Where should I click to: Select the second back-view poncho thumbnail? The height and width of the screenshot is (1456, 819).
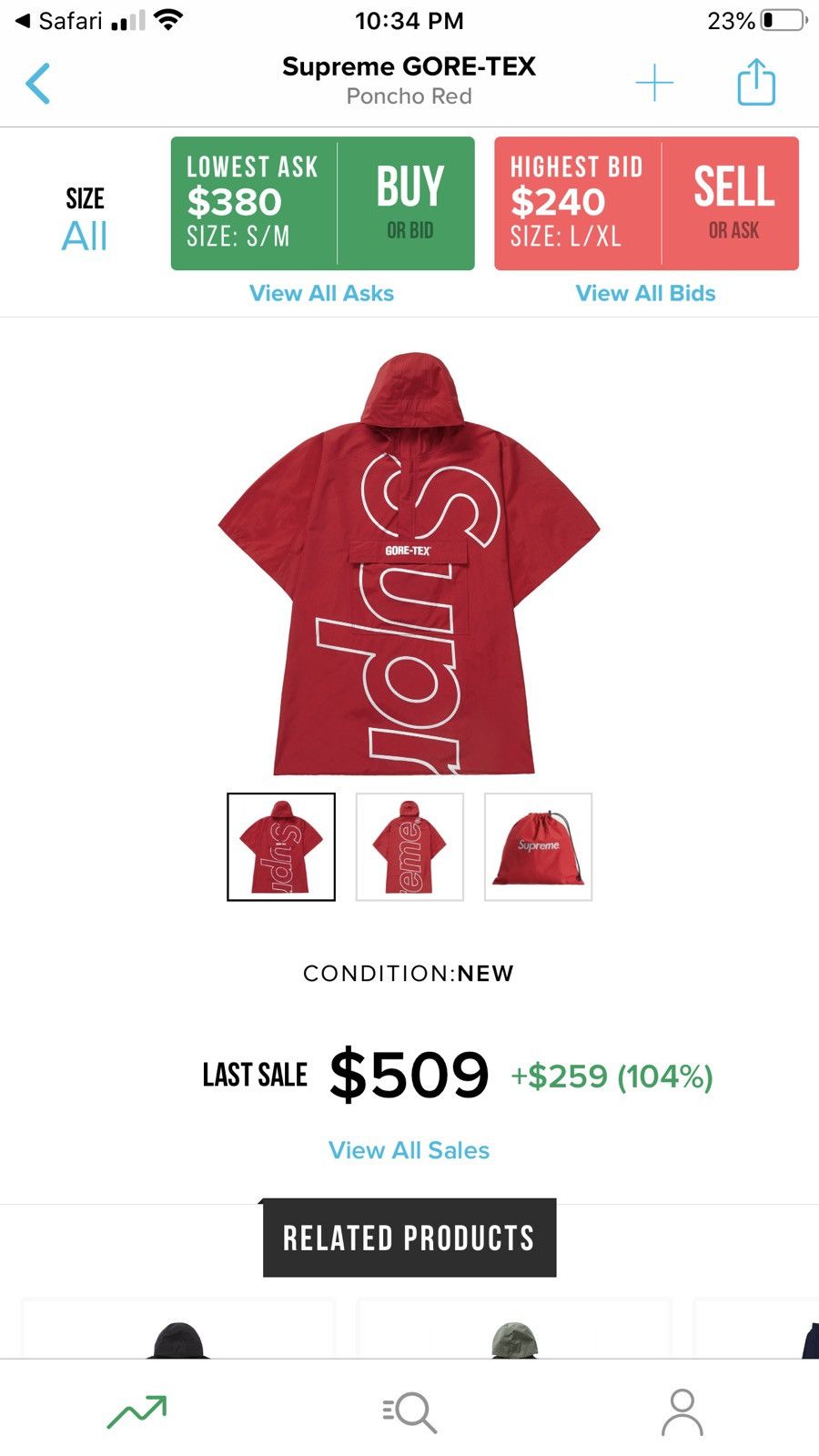point(409,847)
